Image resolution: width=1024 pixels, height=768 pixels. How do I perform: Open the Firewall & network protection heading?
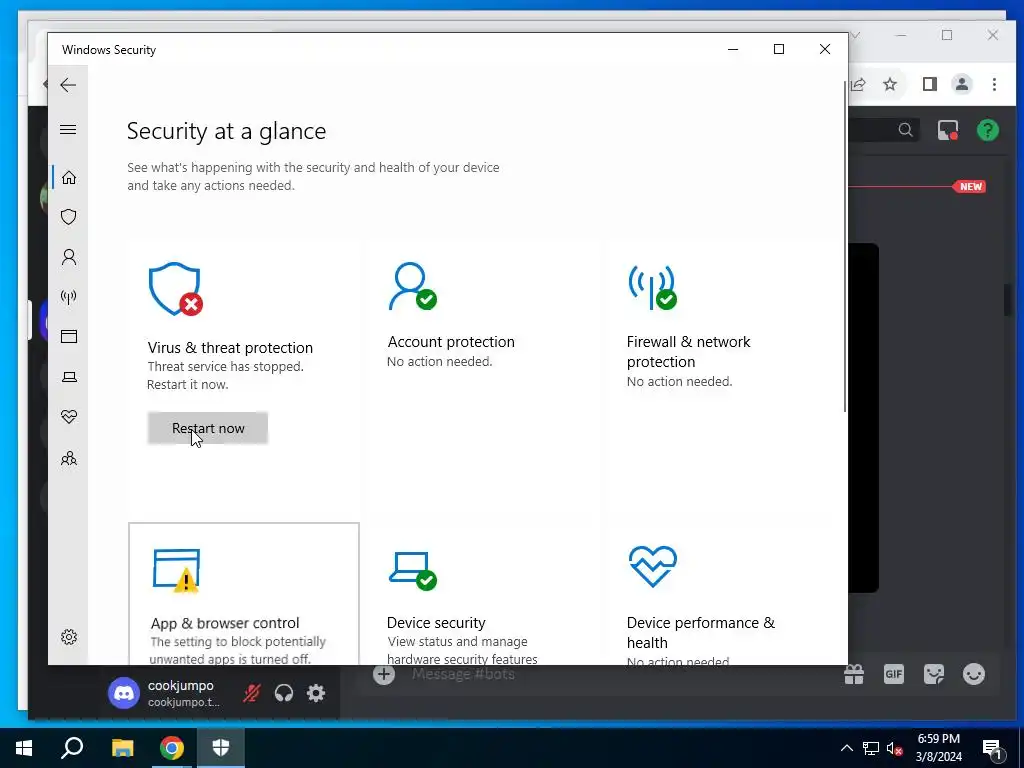coord(688,351)
